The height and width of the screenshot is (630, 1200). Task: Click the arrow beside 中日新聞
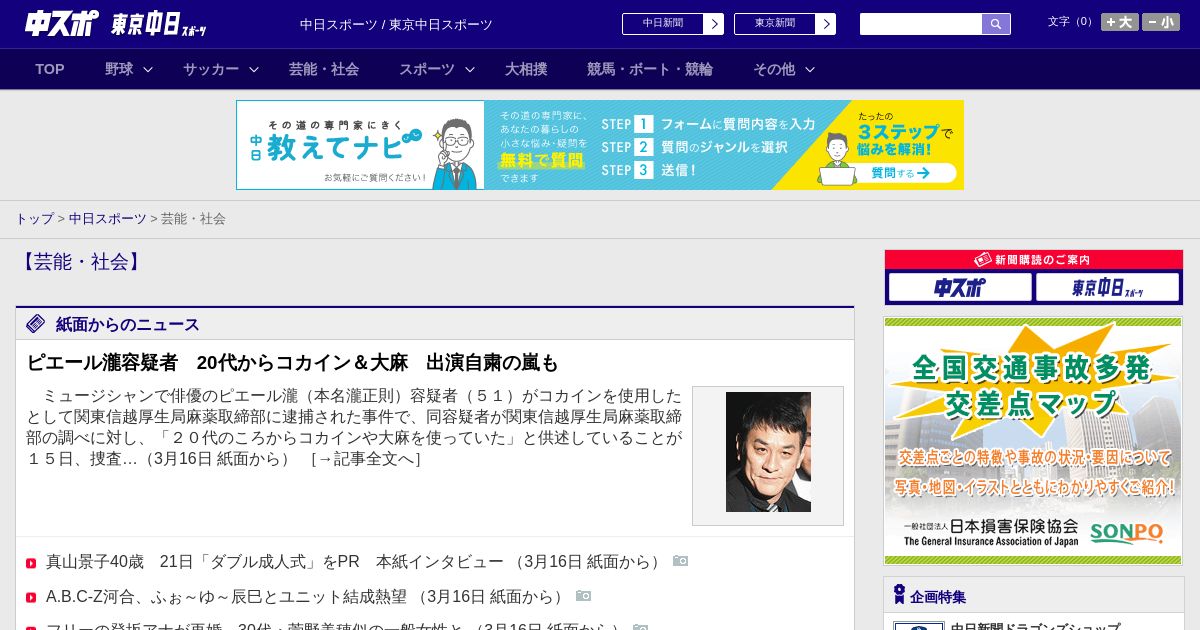(714, 24)
